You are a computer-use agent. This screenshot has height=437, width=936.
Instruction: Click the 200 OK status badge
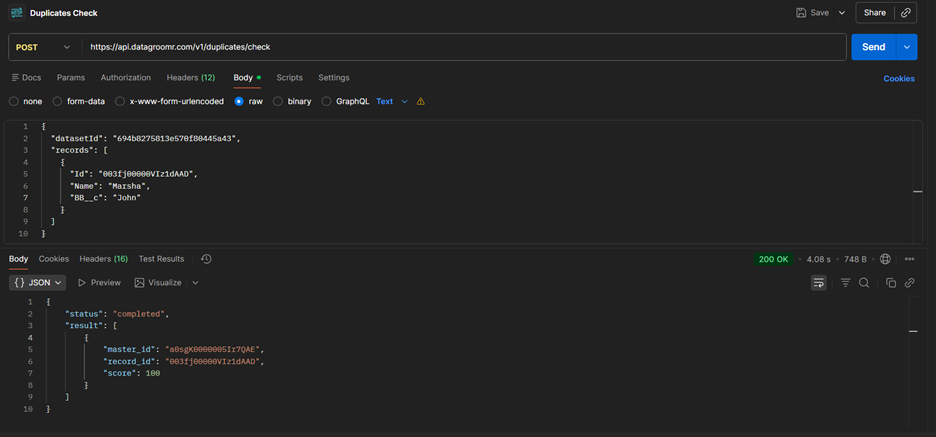(774, 259)
